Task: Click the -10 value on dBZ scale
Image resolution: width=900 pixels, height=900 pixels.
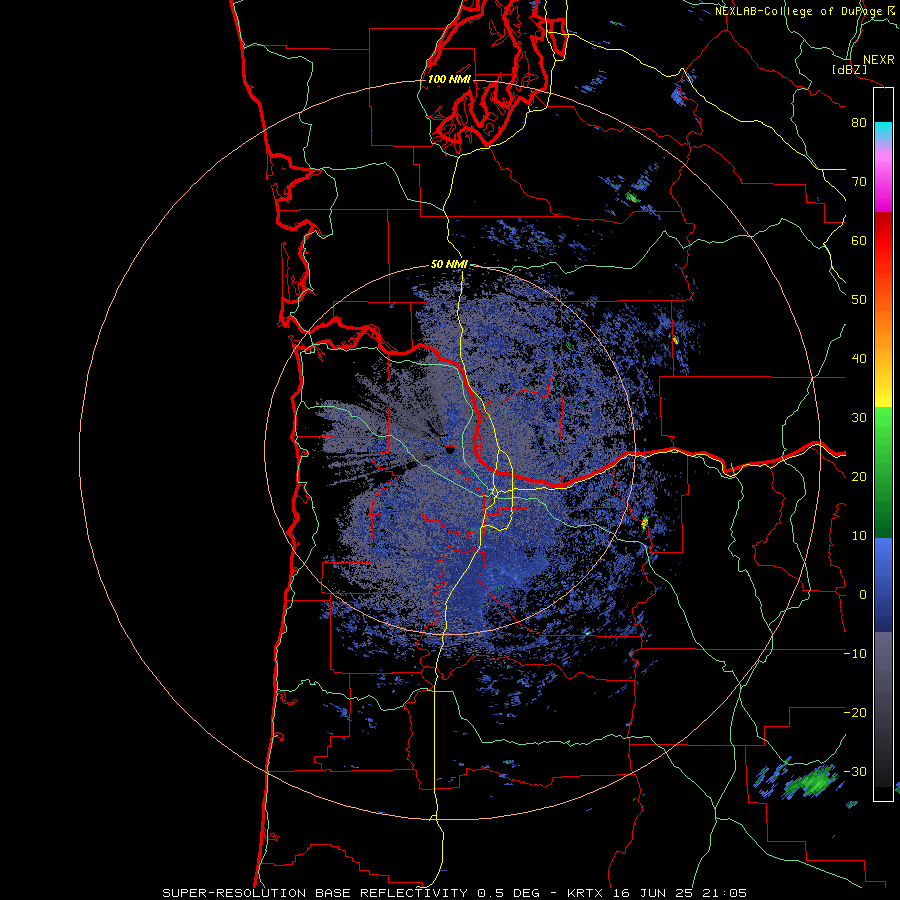Action: (x=855, y=654)
